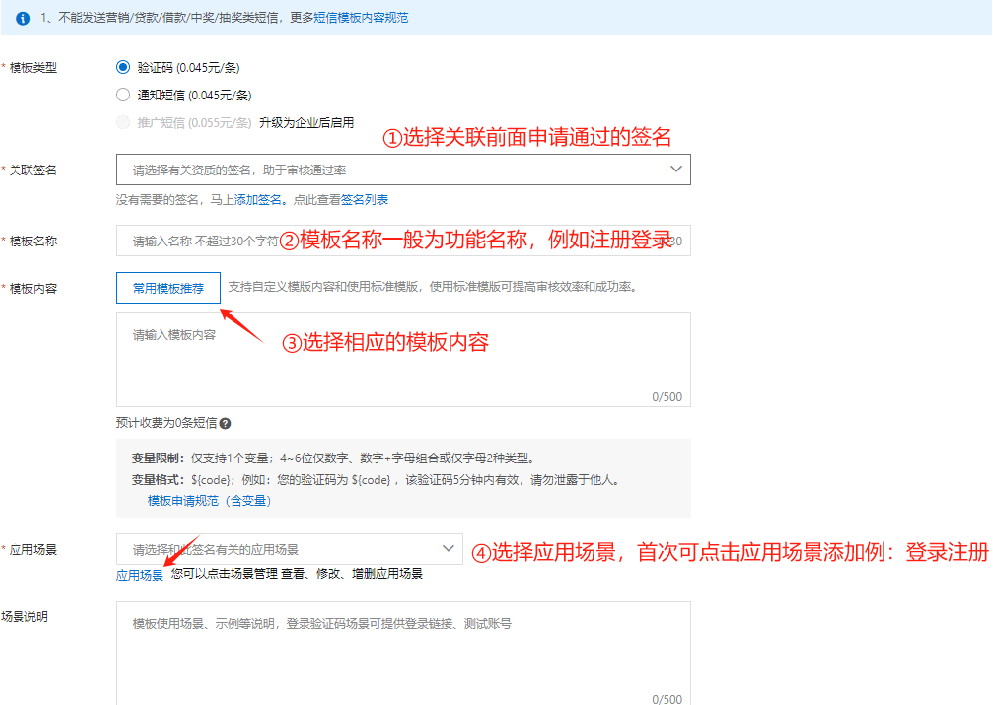This screenshot has height=705, width=993.
Task: Click the blue 应用场景 link below the dropdown
Action: (139, 575)
